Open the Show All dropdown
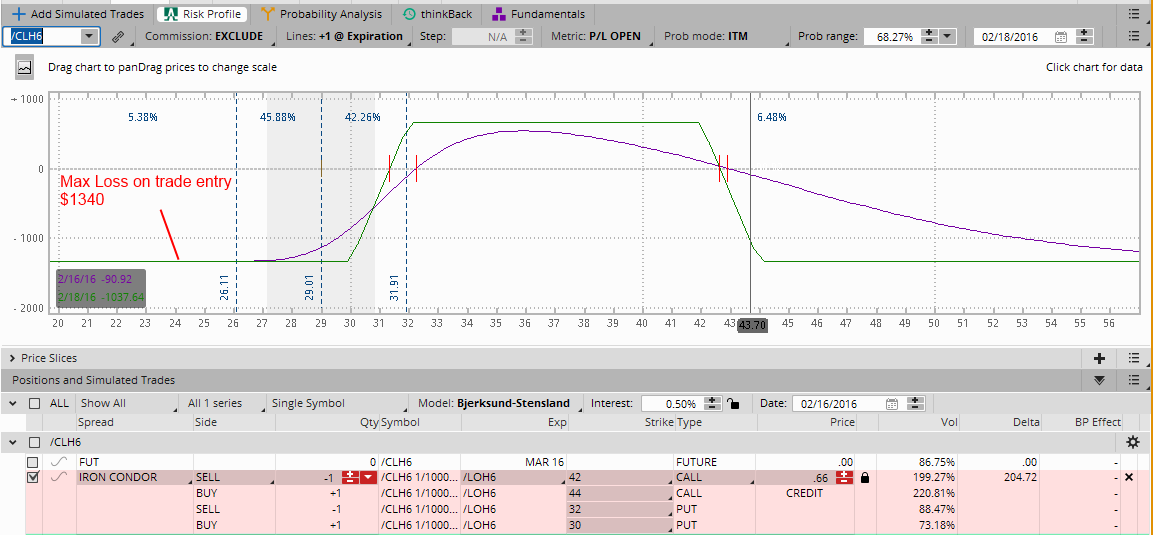This screenshot has width=1153, height=535. tap(128, 403)
